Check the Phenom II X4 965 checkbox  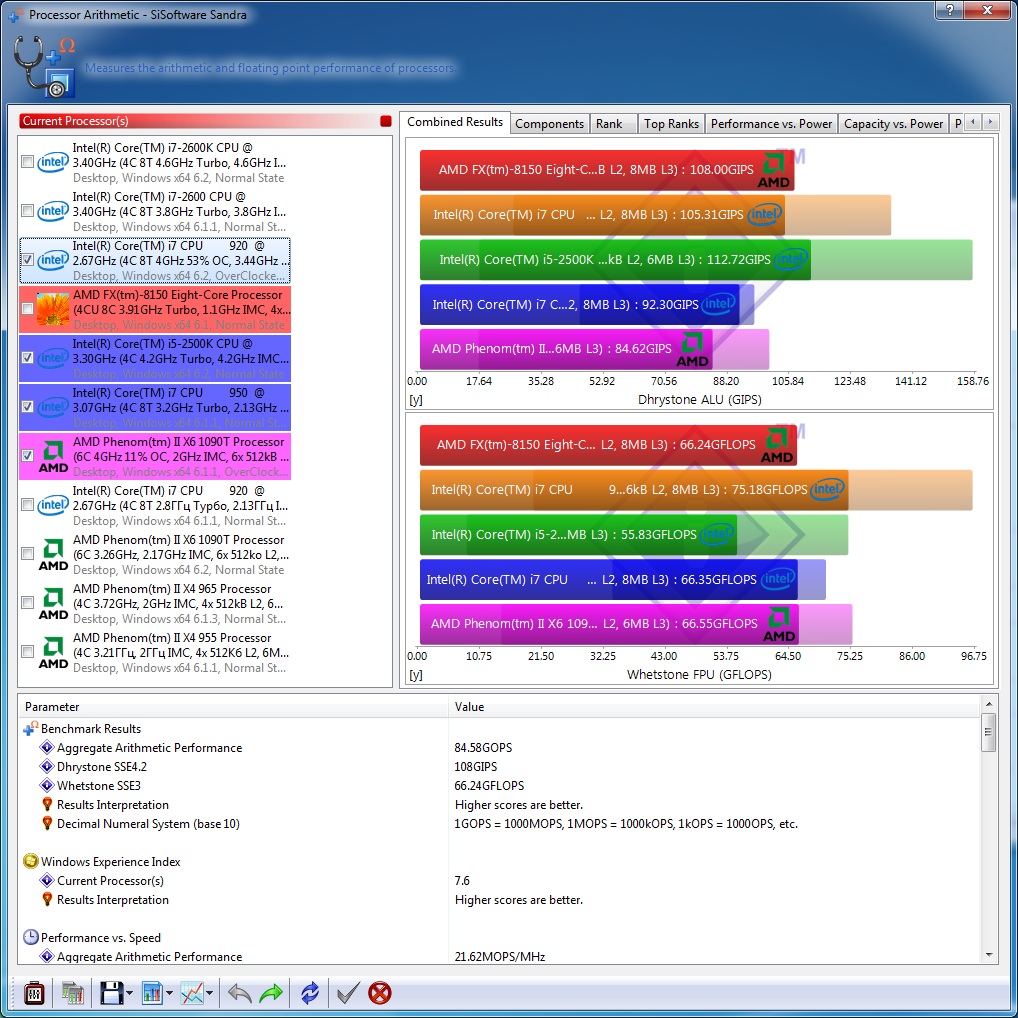click(27, 602)
